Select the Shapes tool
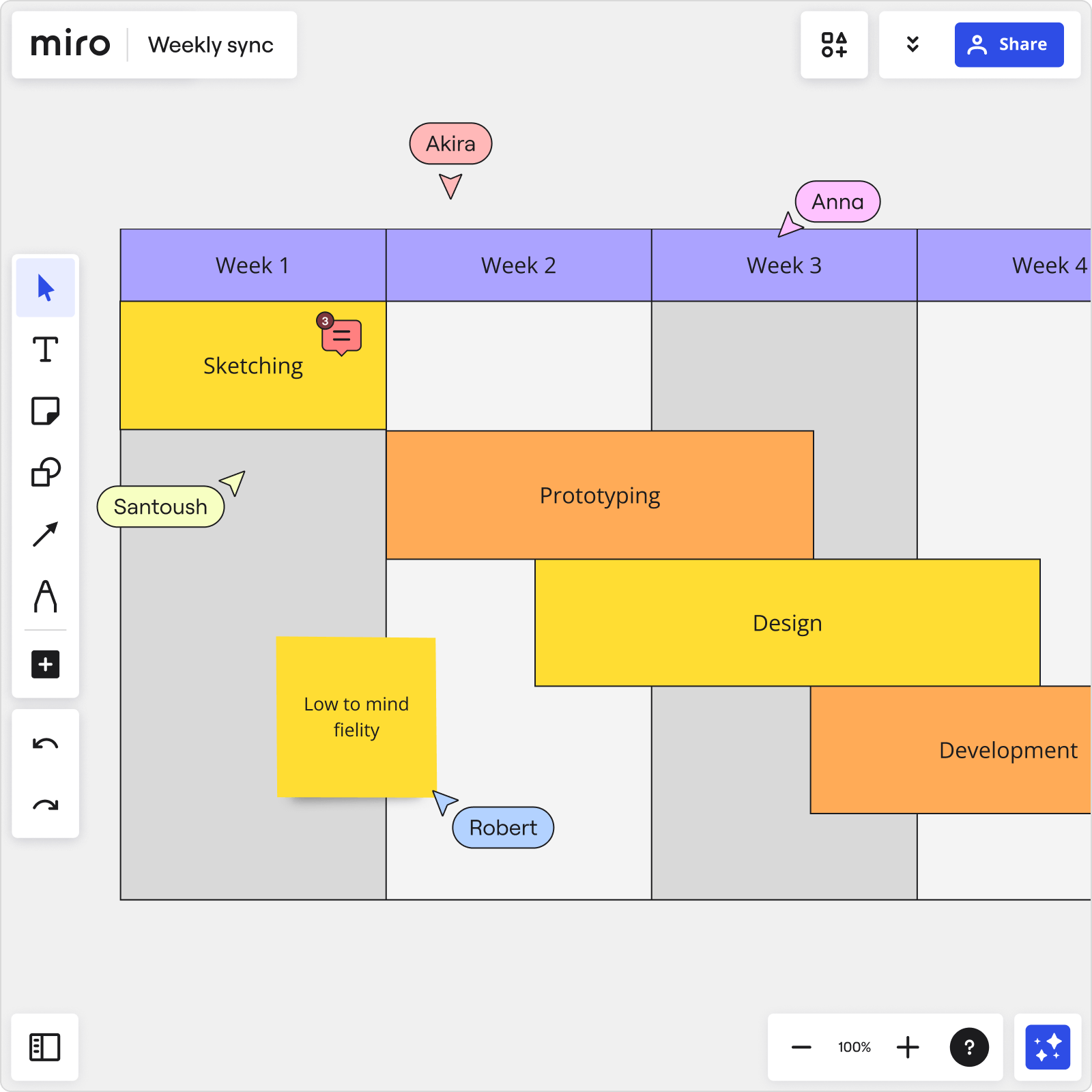Screen dimensions: 1092x1092 click(46, 472)
